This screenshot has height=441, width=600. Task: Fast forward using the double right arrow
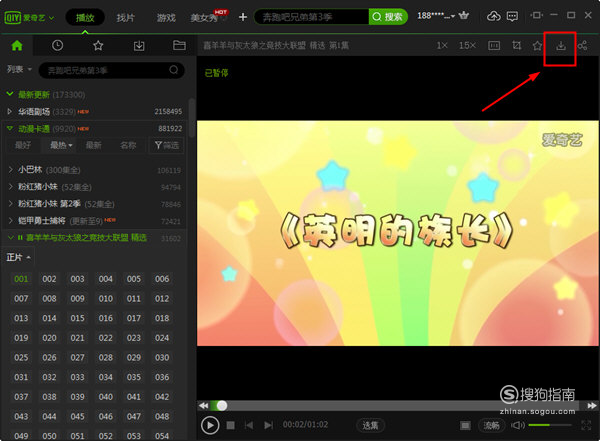tap(592, 405)
